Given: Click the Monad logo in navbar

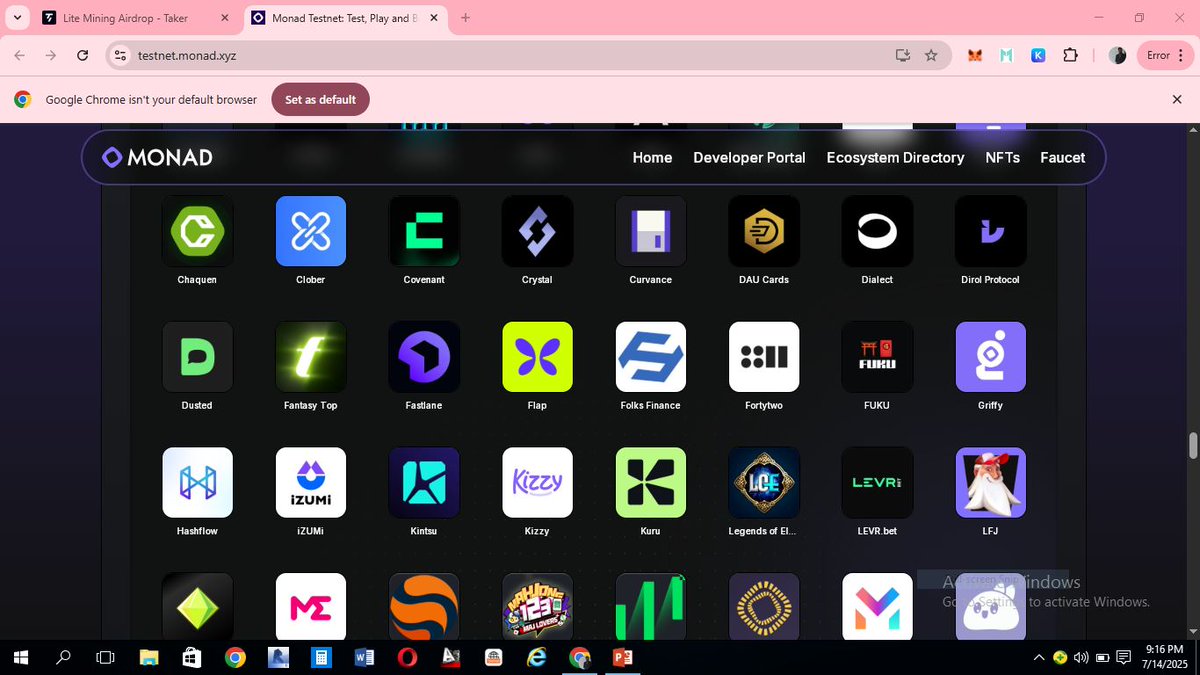Looking at the screenshot, I should 157,157.
